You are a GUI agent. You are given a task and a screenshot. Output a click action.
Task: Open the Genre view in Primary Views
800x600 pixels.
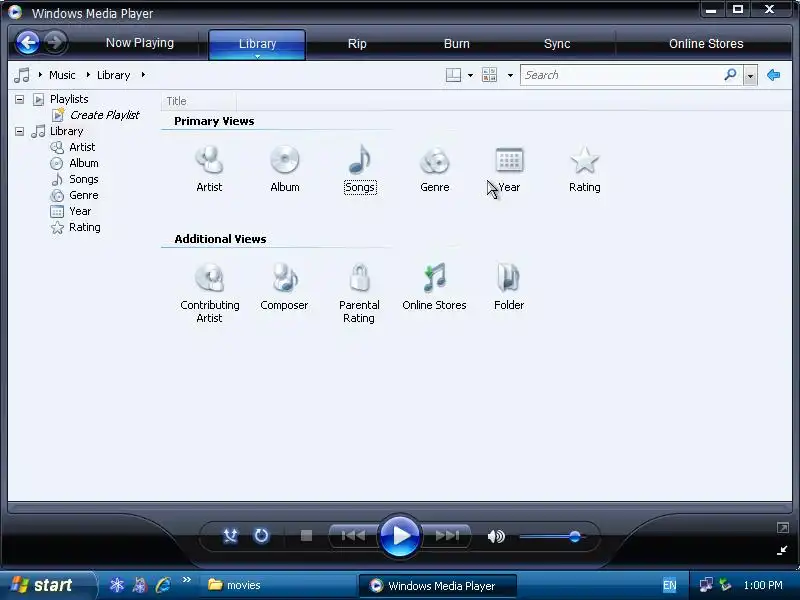[x=435, y=168]
